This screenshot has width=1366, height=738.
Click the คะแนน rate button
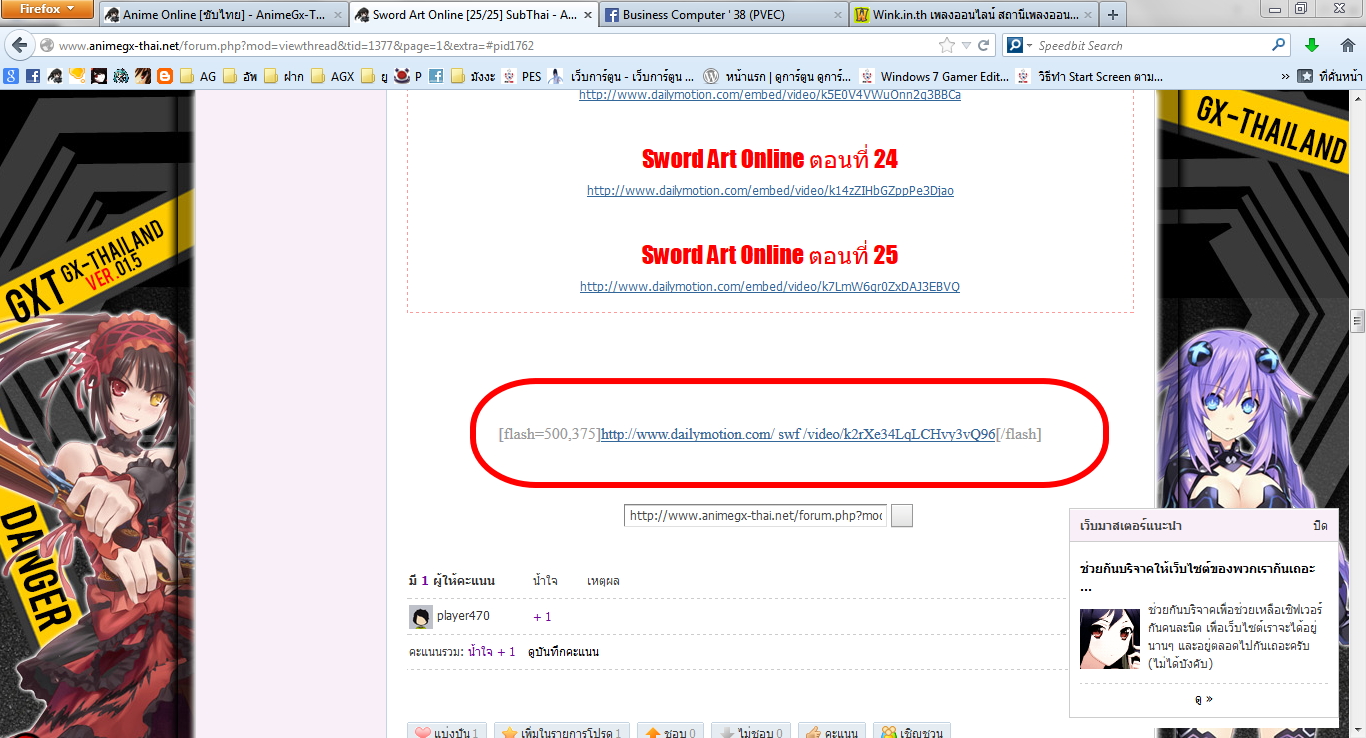point(831,733)
